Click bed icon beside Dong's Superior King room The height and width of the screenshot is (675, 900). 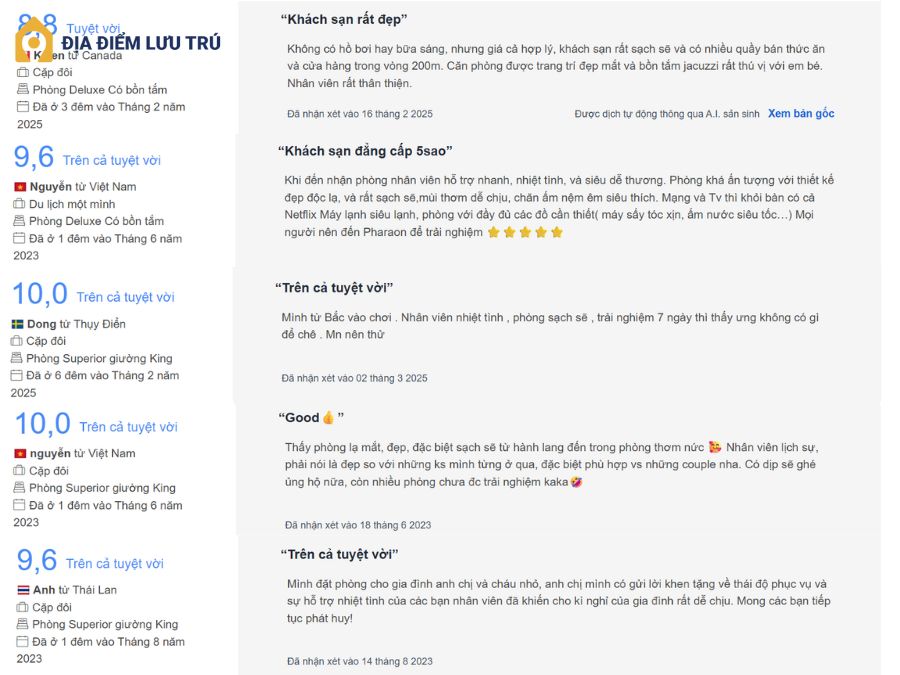17,358
